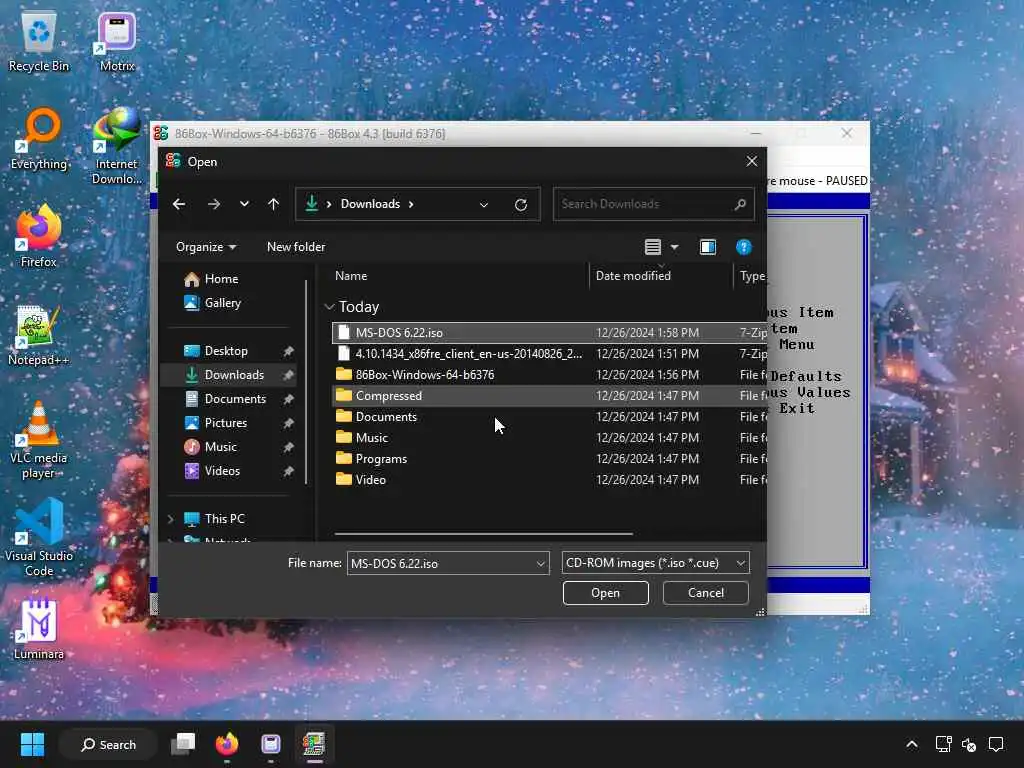Launch the Everything search desktop icon

coord(39,138)
